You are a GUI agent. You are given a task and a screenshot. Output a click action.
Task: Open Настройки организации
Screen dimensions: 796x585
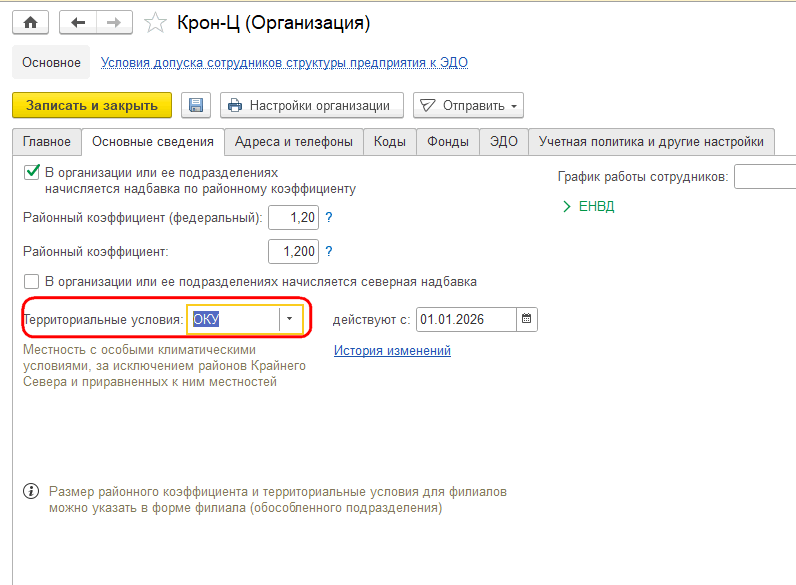[312, 105]
